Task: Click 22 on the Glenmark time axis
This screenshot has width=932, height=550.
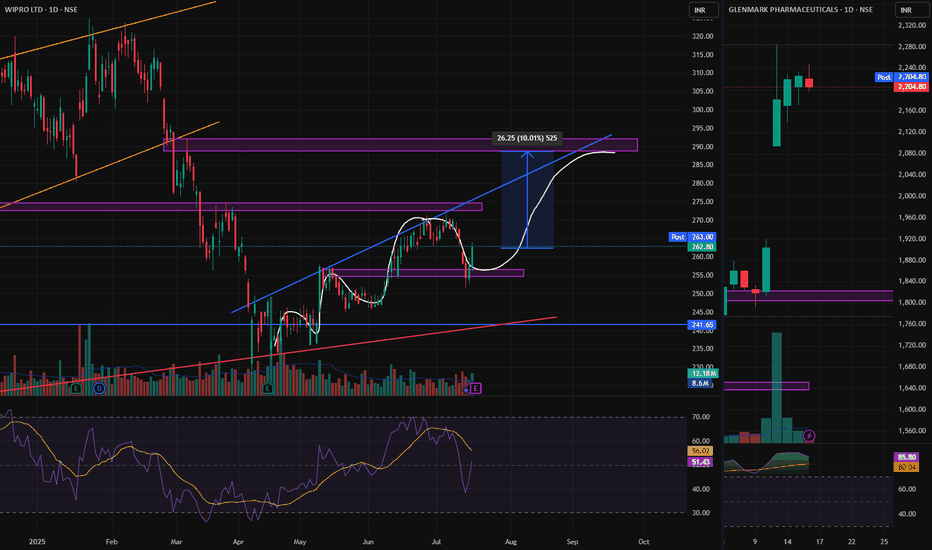Action: pyautogui.click(x=851, y=542)
